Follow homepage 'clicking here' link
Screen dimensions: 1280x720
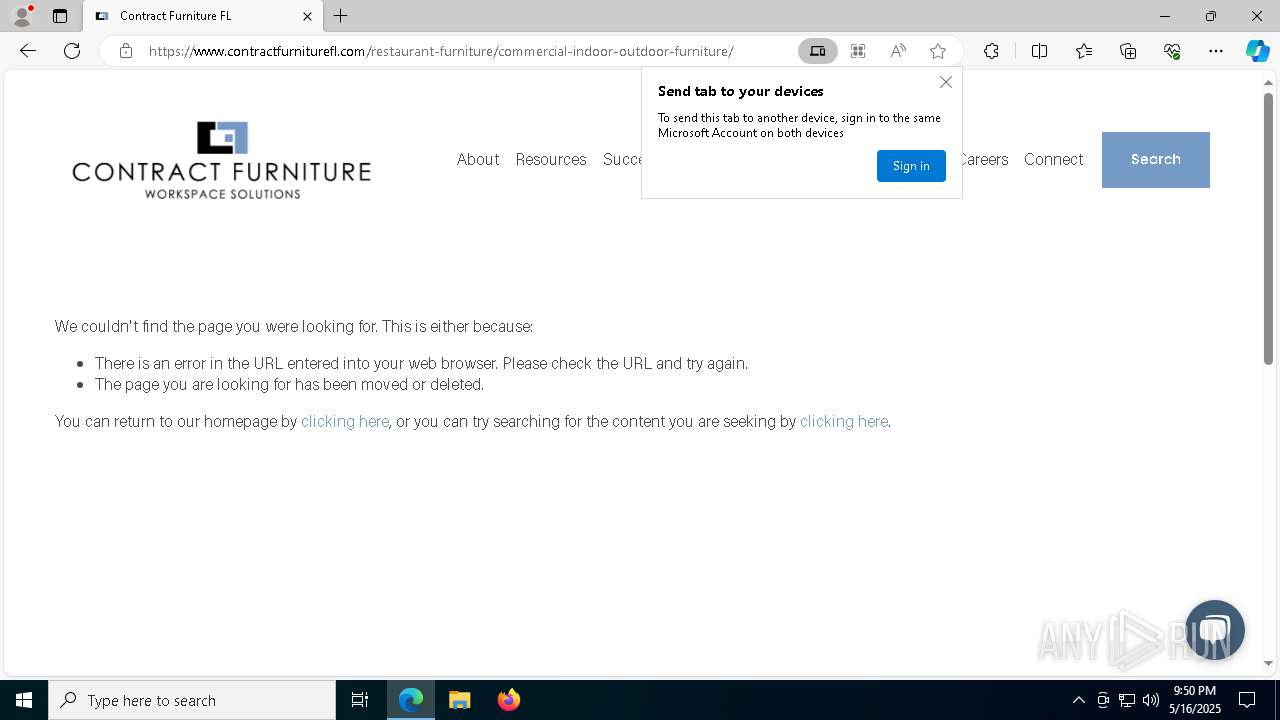coord(345,421)
